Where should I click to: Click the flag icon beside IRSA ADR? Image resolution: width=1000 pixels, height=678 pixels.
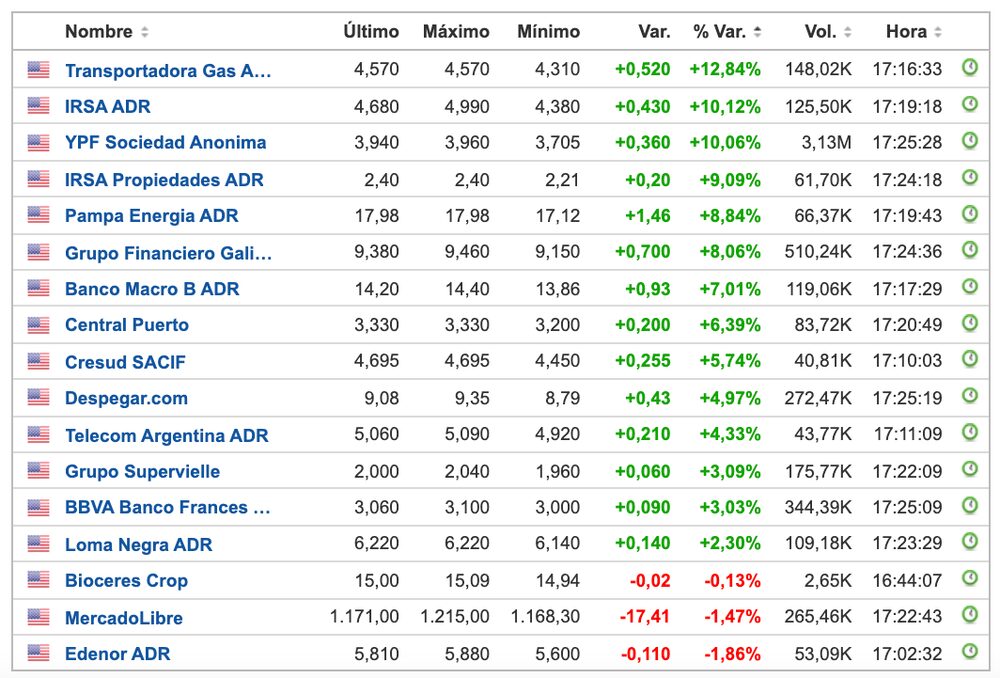point(36,106)
